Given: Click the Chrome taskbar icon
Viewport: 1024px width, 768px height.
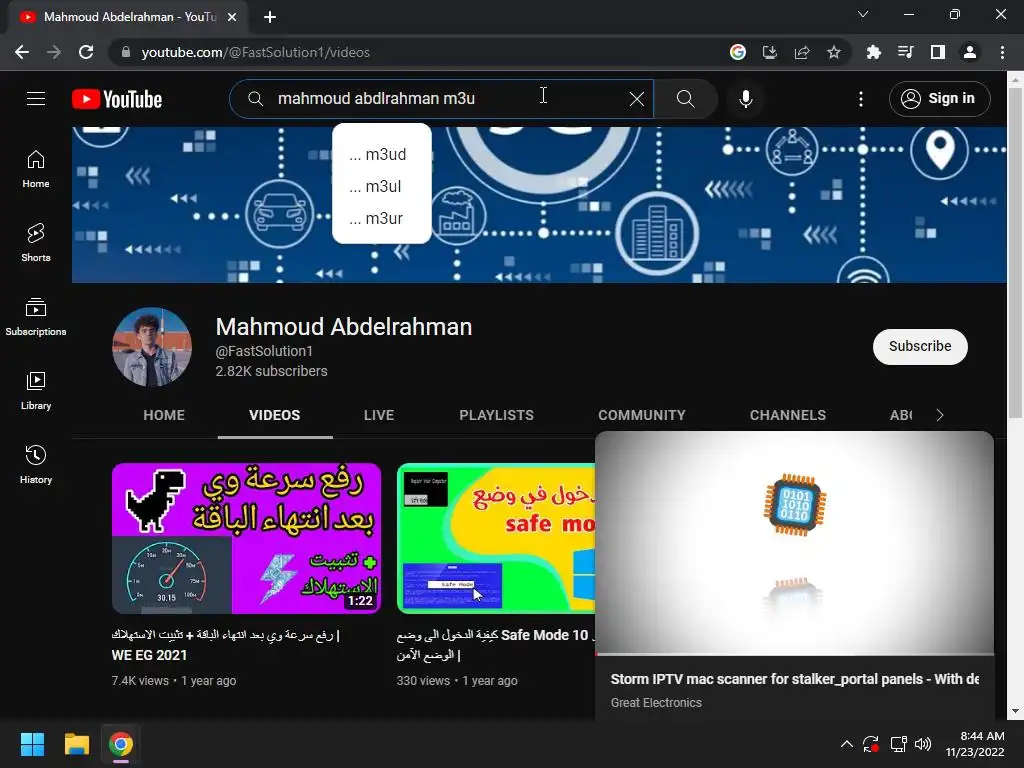Looking at the screenshot, I should click(x=121, y=744).
